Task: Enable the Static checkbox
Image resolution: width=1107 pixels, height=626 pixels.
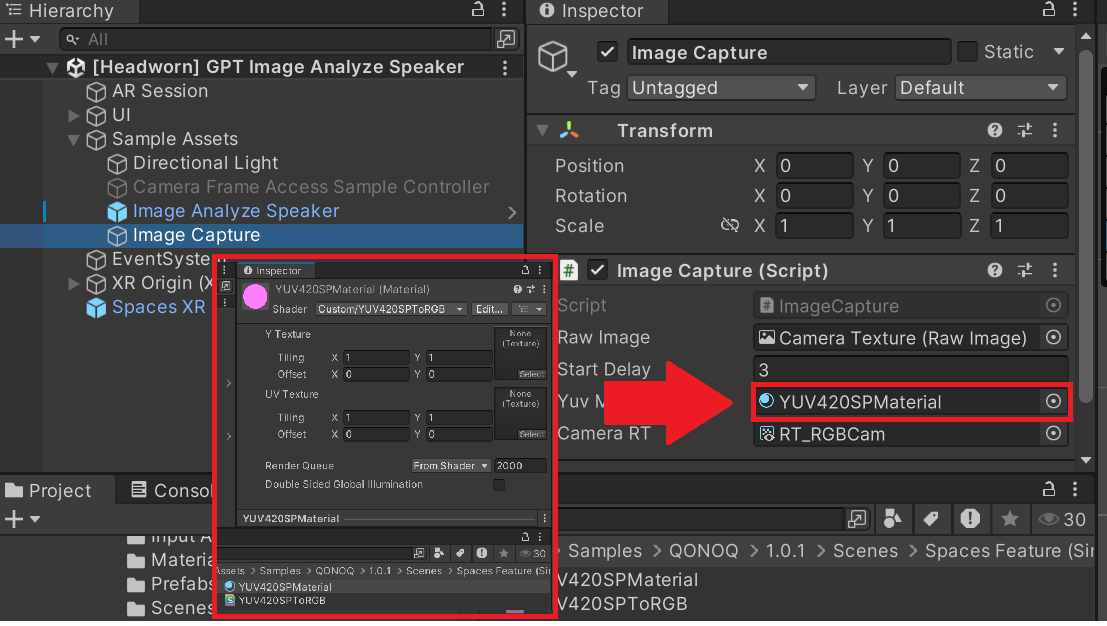Action: (967, 52)
